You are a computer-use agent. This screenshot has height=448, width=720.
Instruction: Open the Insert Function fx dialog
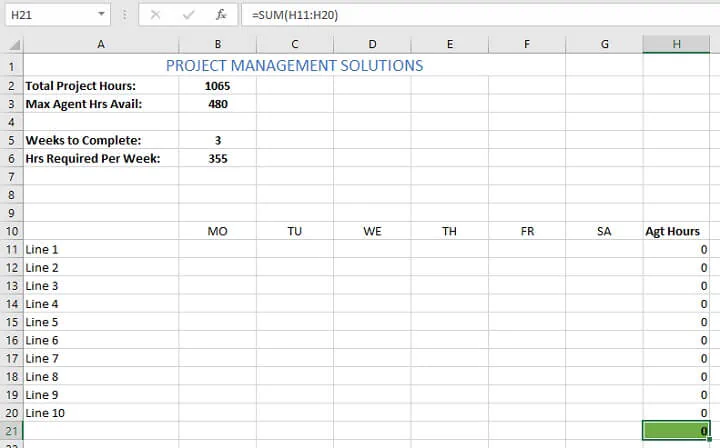pos(221,15)
